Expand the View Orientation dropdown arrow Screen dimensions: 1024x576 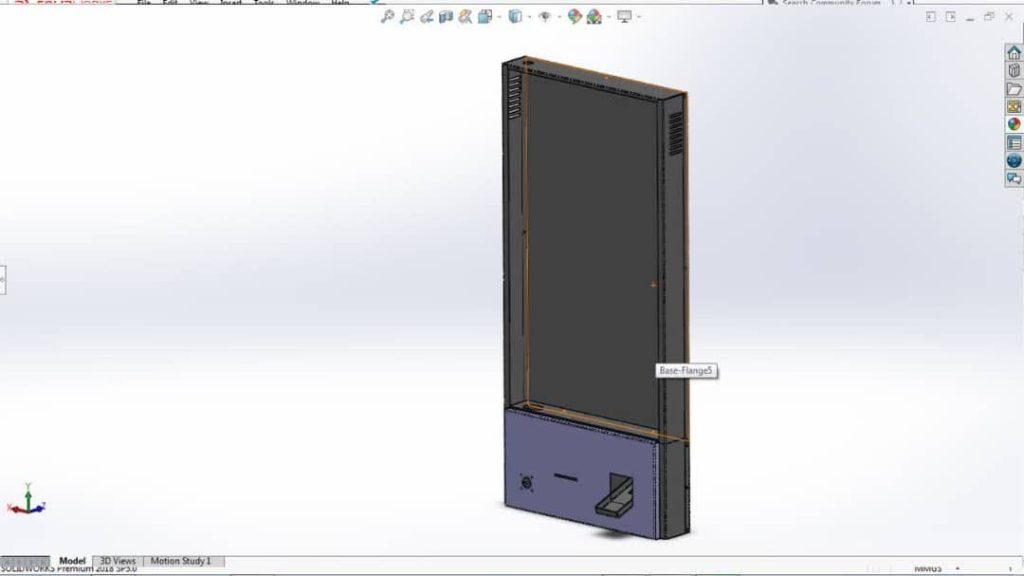click(500, 17)
